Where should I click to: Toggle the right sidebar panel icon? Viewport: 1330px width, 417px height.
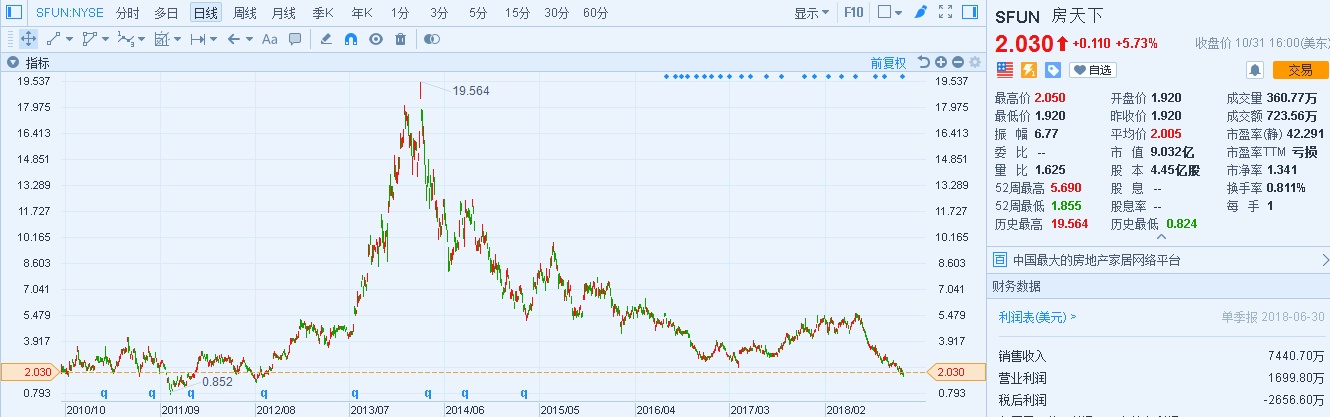click(970, 13)
